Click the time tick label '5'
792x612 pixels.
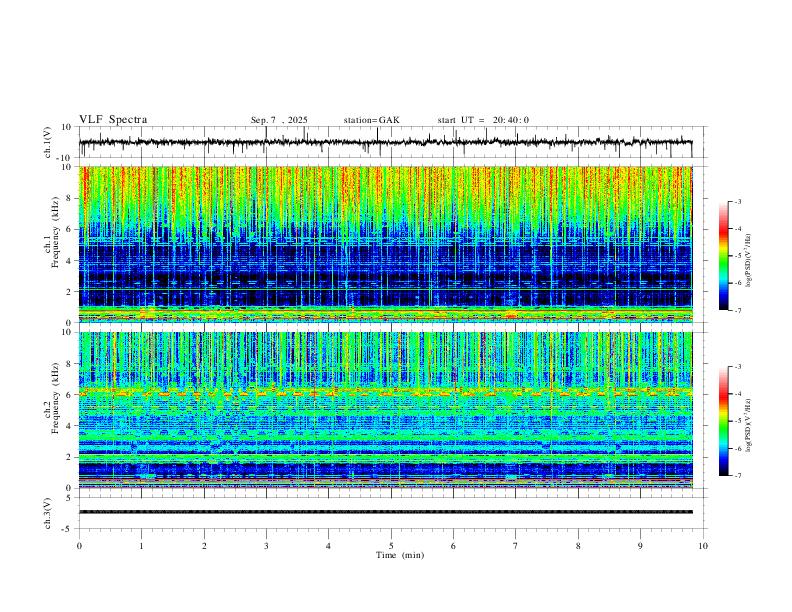click(391, 546)
